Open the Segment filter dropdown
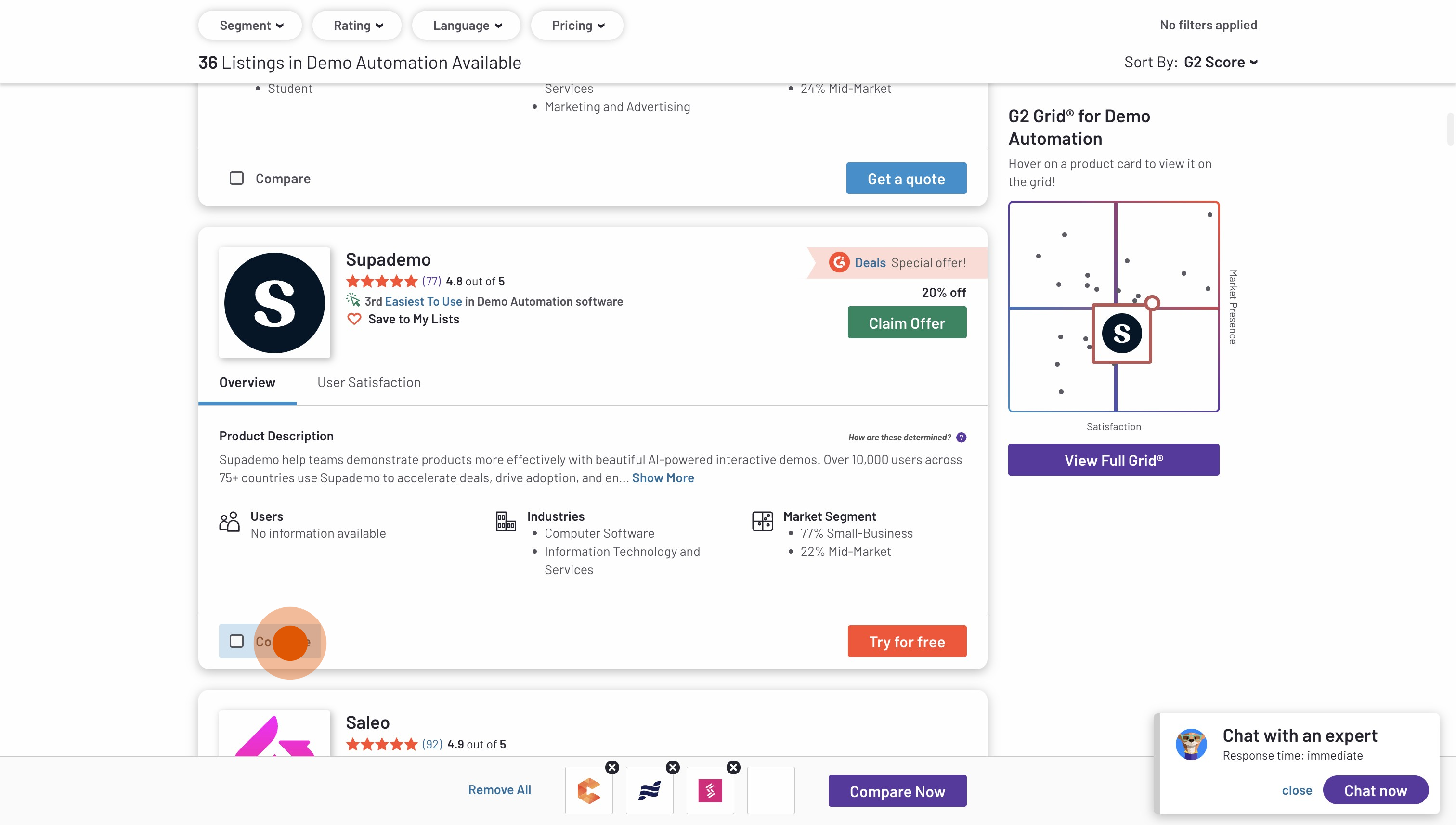Viewport: 1456px width, 825px height. [250, 26]
